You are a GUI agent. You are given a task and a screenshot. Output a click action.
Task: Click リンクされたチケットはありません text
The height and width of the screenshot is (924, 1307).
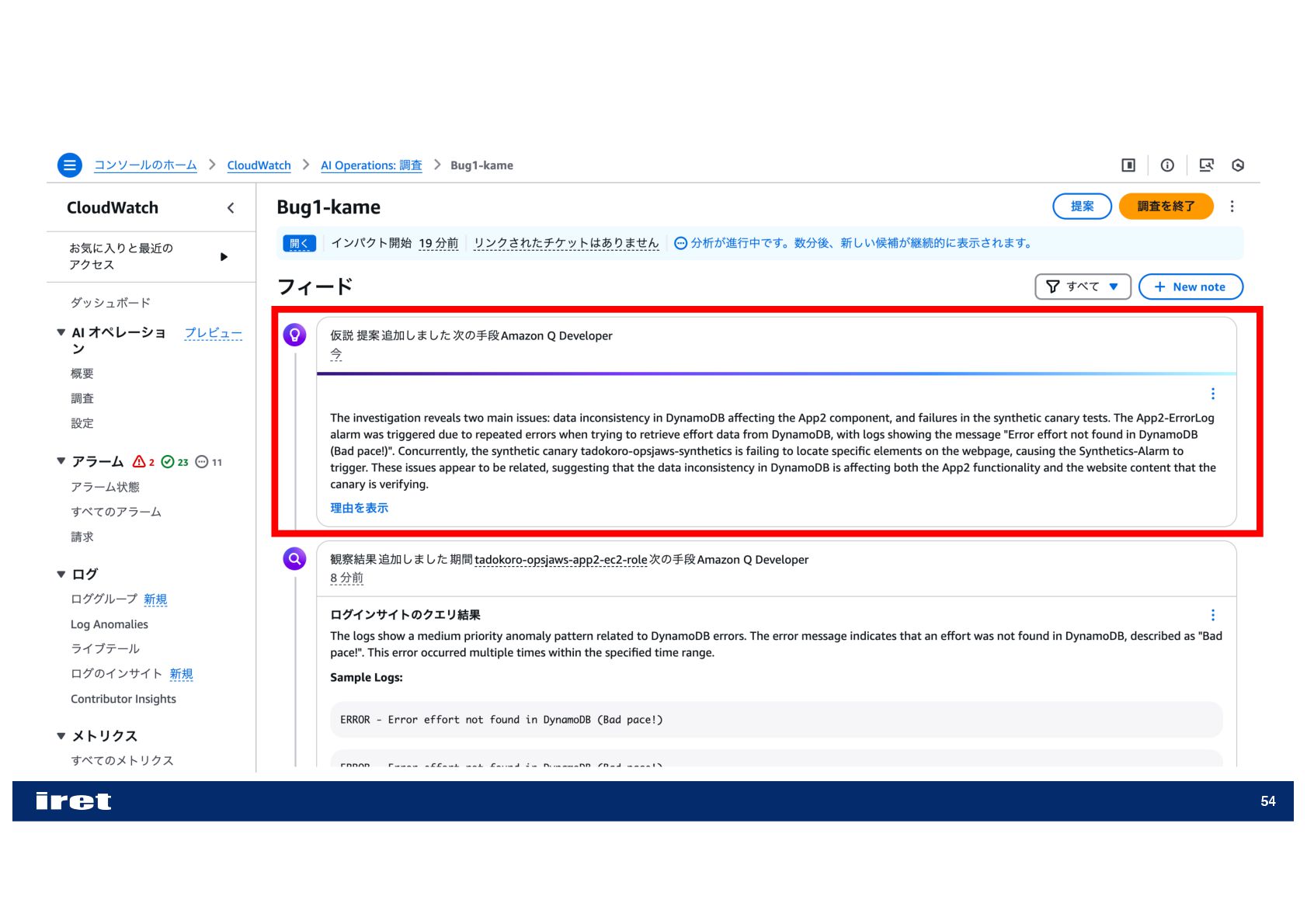(566, 243)
